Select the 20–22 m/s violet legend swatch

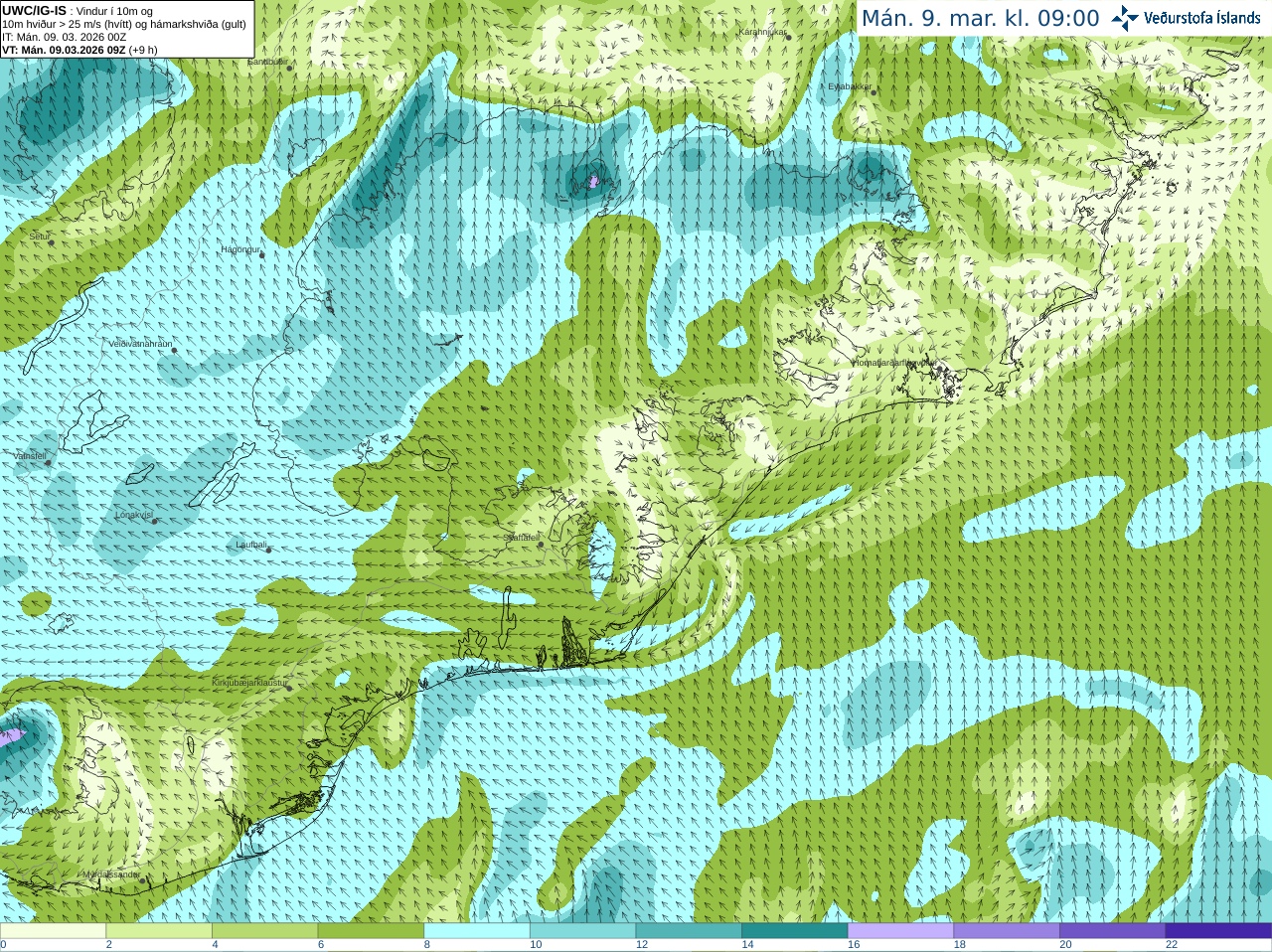(1113, 931)
